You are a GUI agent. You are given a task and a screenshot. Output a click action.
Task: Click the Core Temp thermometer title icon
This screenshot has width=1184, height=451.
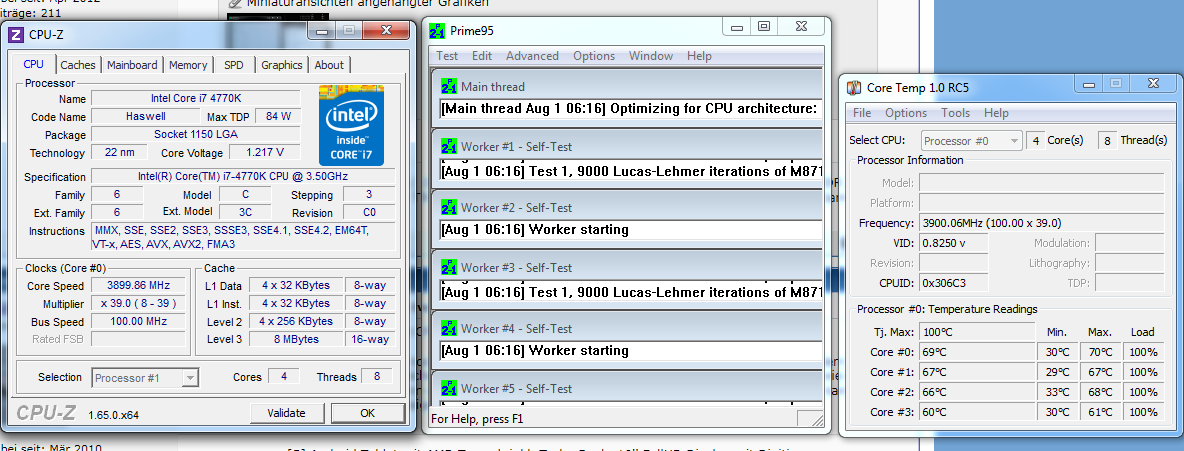pos(853,88)
